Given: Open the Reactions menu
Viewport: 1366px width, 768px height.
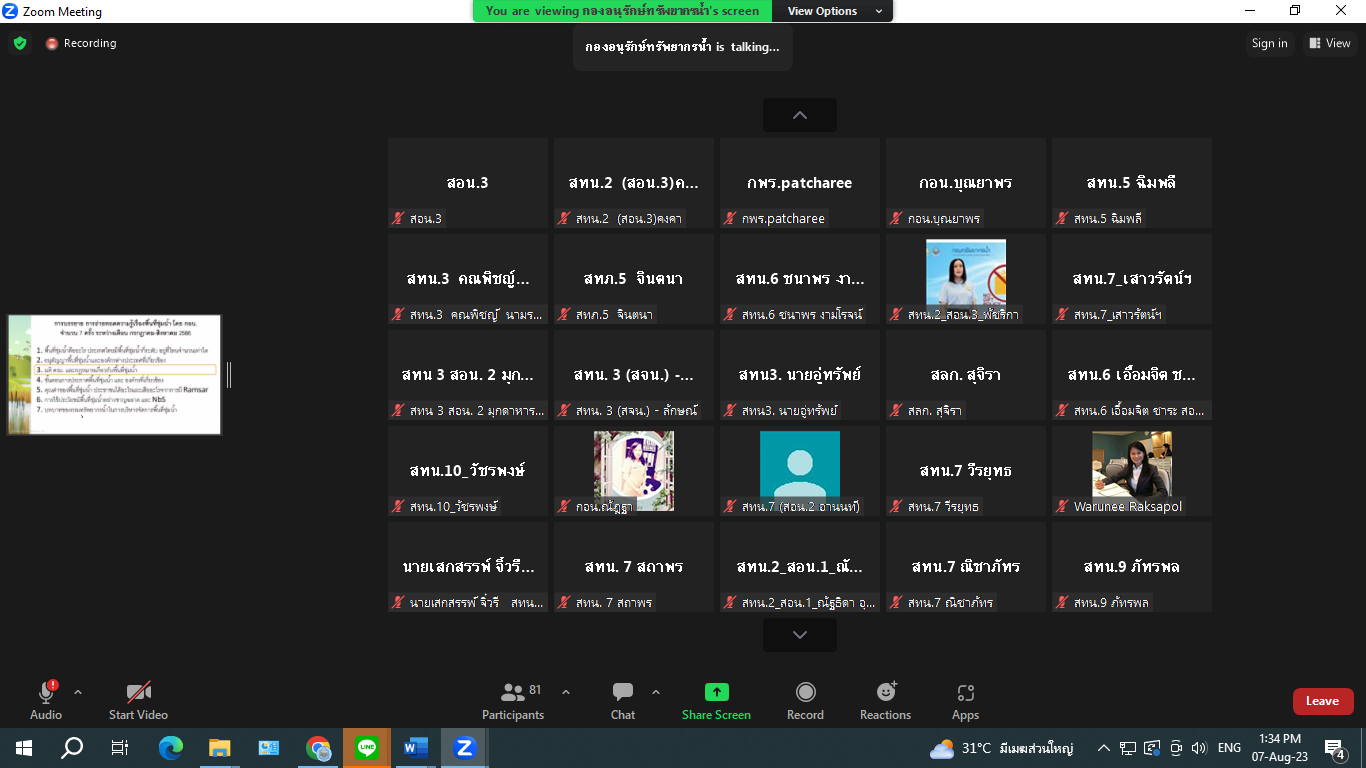Looking at the screenshot, I should tap(885, 701).
